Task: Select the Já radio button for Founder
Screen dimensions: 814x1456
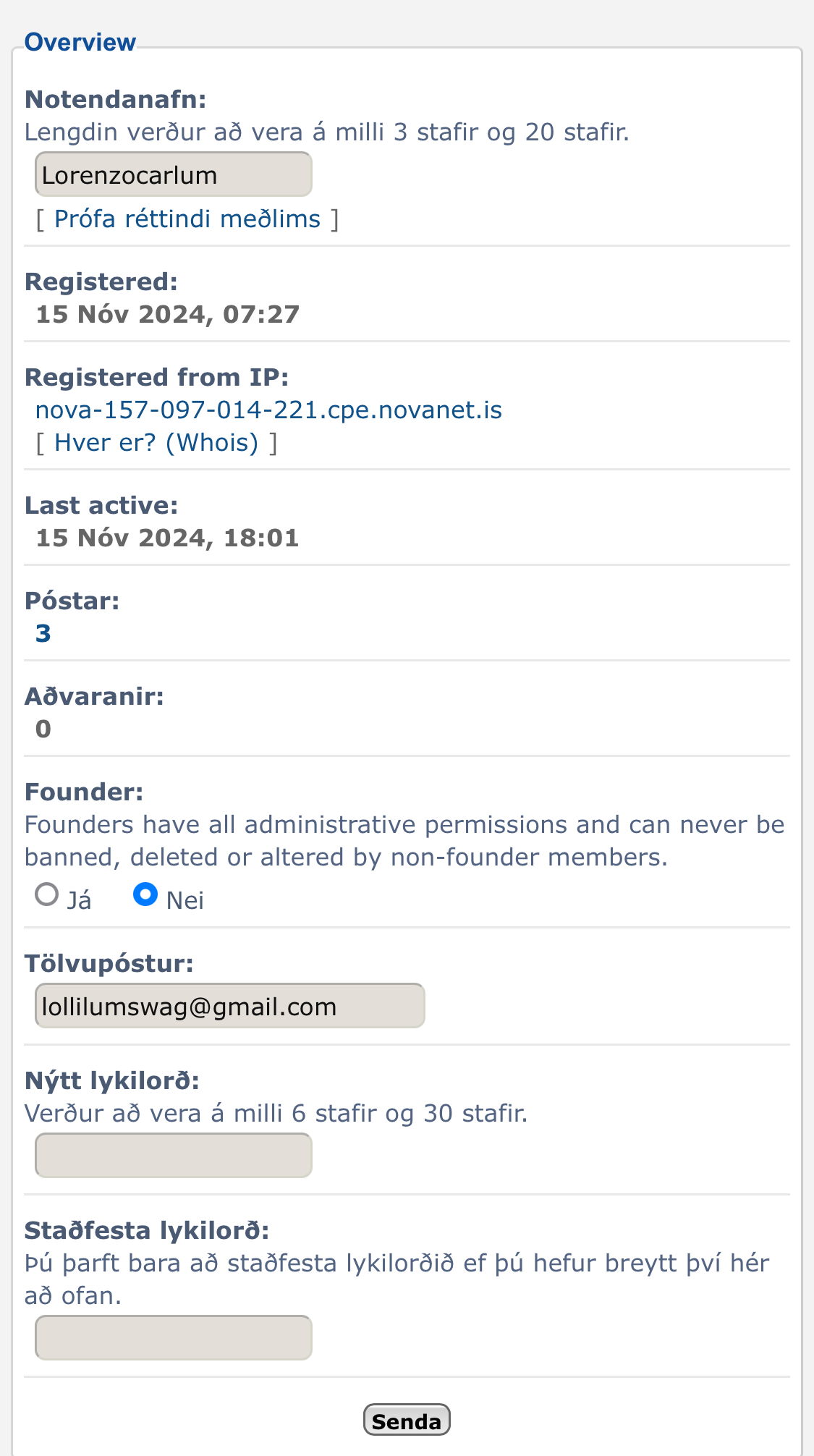Action: click(x=47, y=895)
